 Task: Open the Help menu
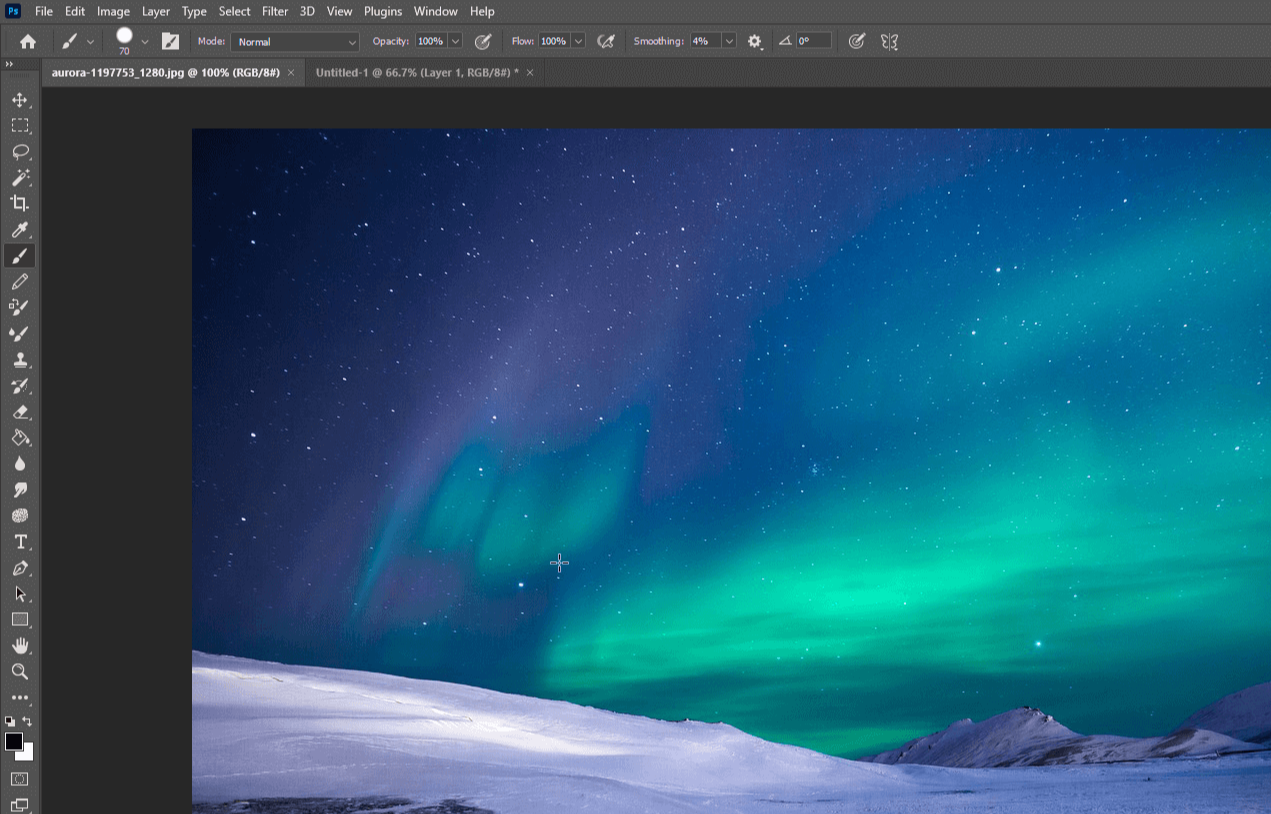pos(482,12)
